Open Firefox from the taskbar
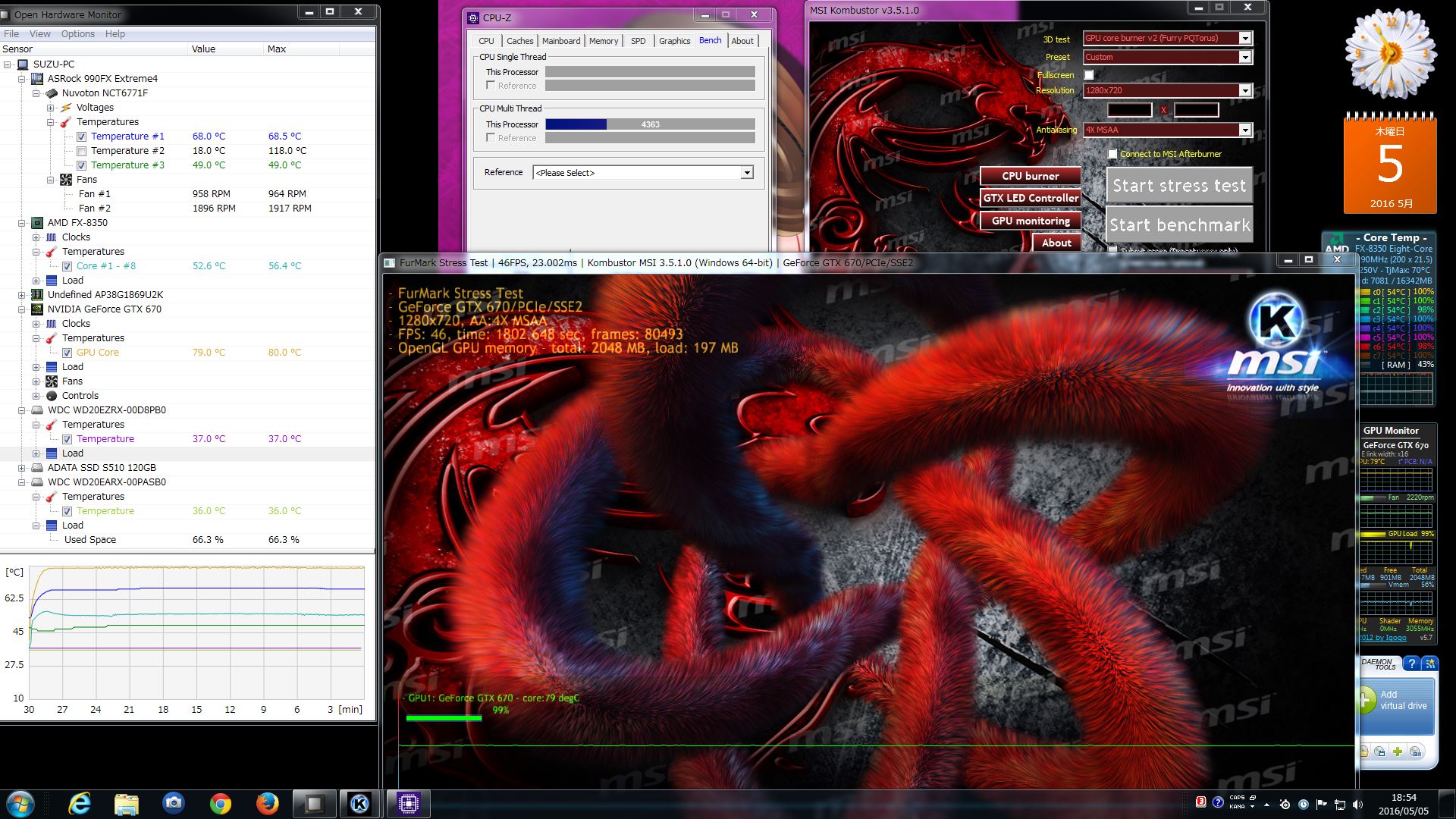This screenshot has height=819, width=1456. 267,804
